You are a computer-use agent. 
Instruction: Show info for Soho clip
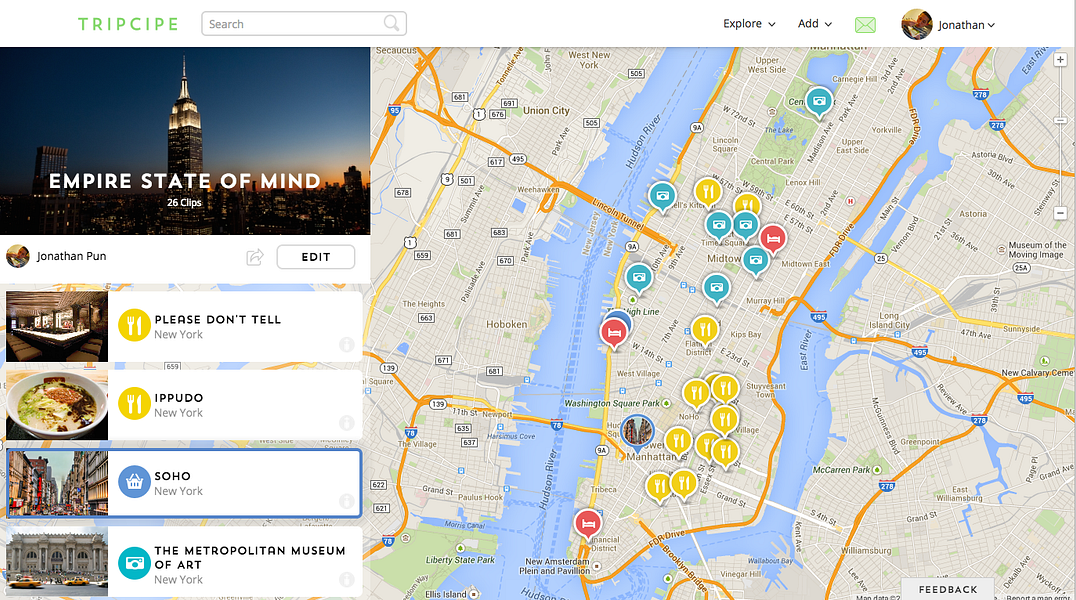[347, 501]
